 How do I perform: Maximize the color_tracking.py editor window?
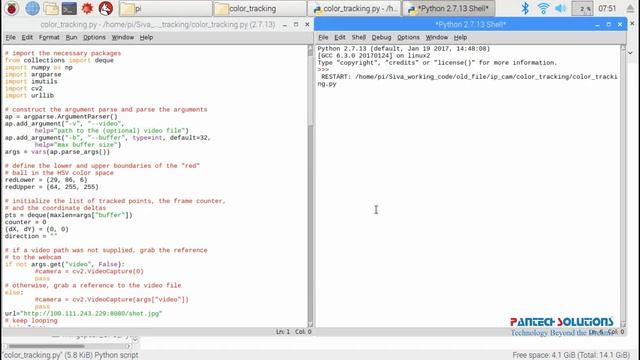[296, 24]
